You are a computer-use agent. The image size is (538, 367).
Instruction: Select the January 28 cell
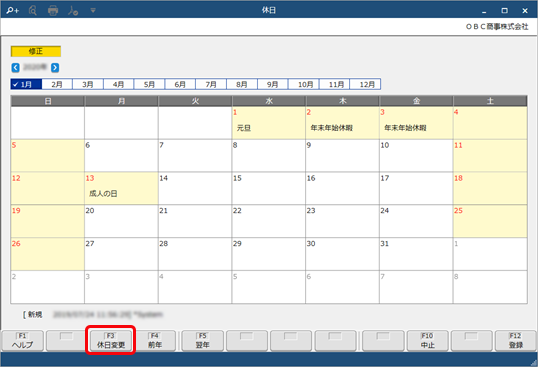click(195, 254)
